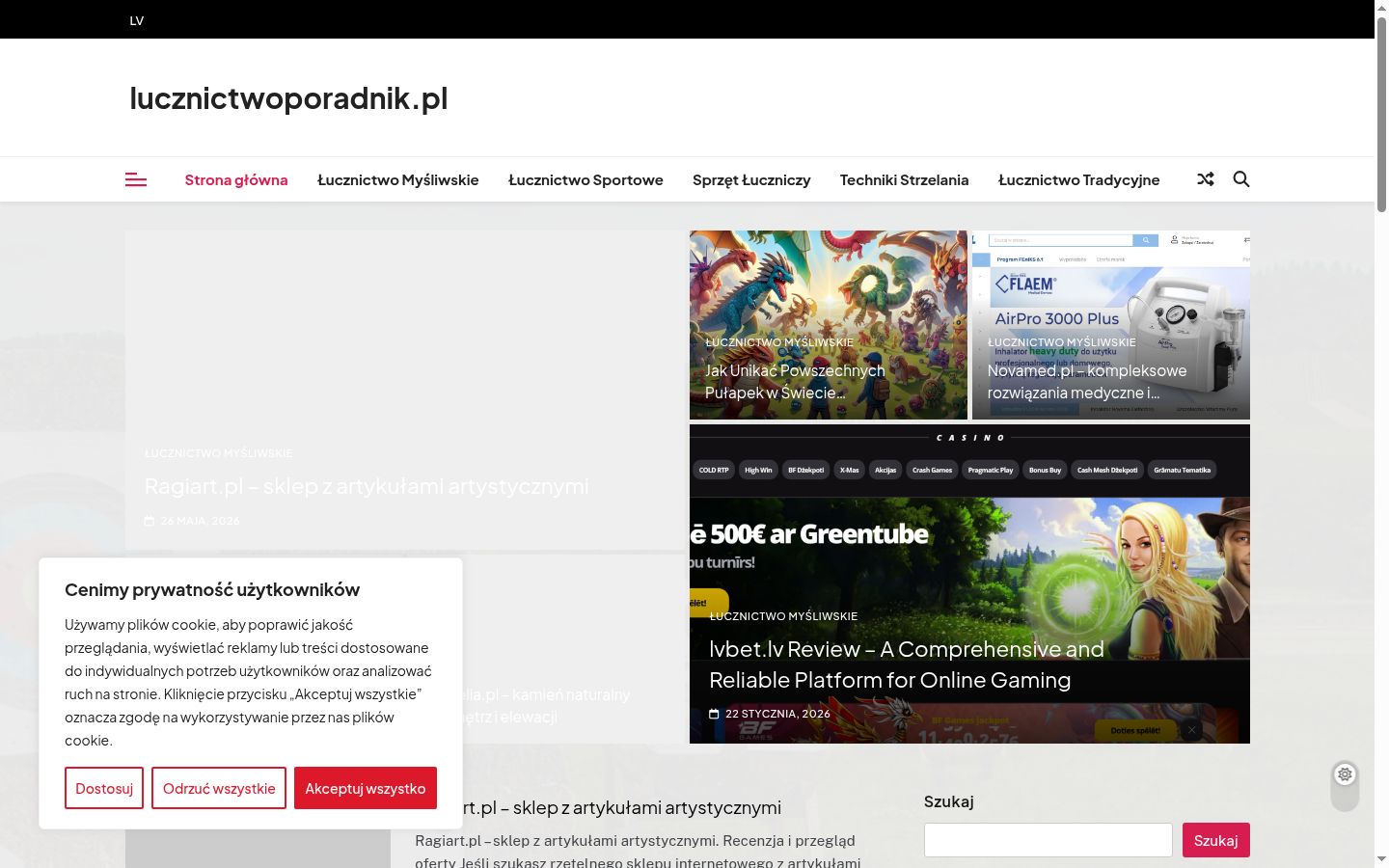Click the red Szukaj submit button

pos(1216,840)
